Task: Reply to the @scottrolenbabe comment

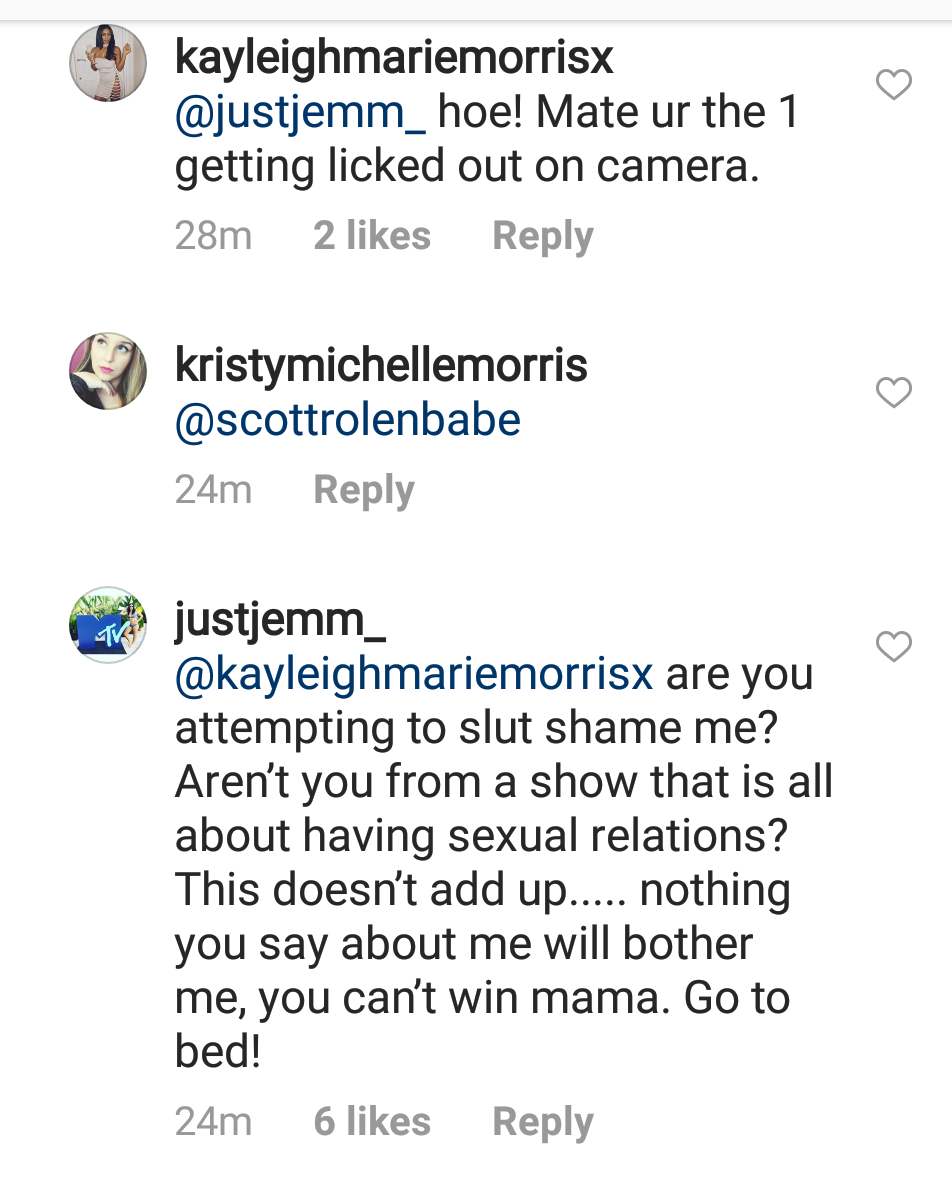Action: coord(364,490)
